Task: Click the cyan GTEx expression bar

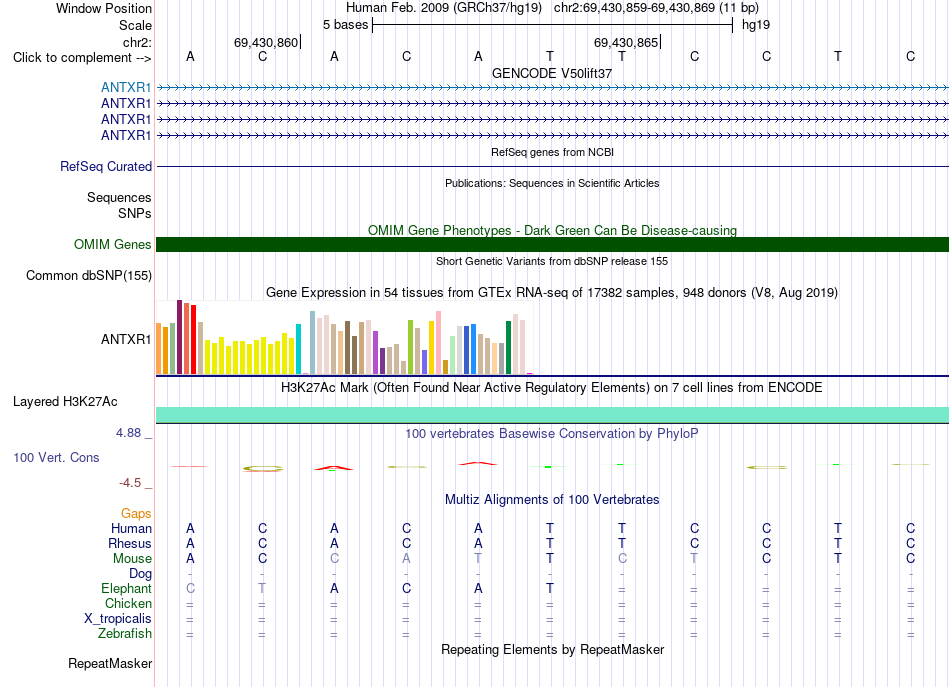Action: coord(299,349)
